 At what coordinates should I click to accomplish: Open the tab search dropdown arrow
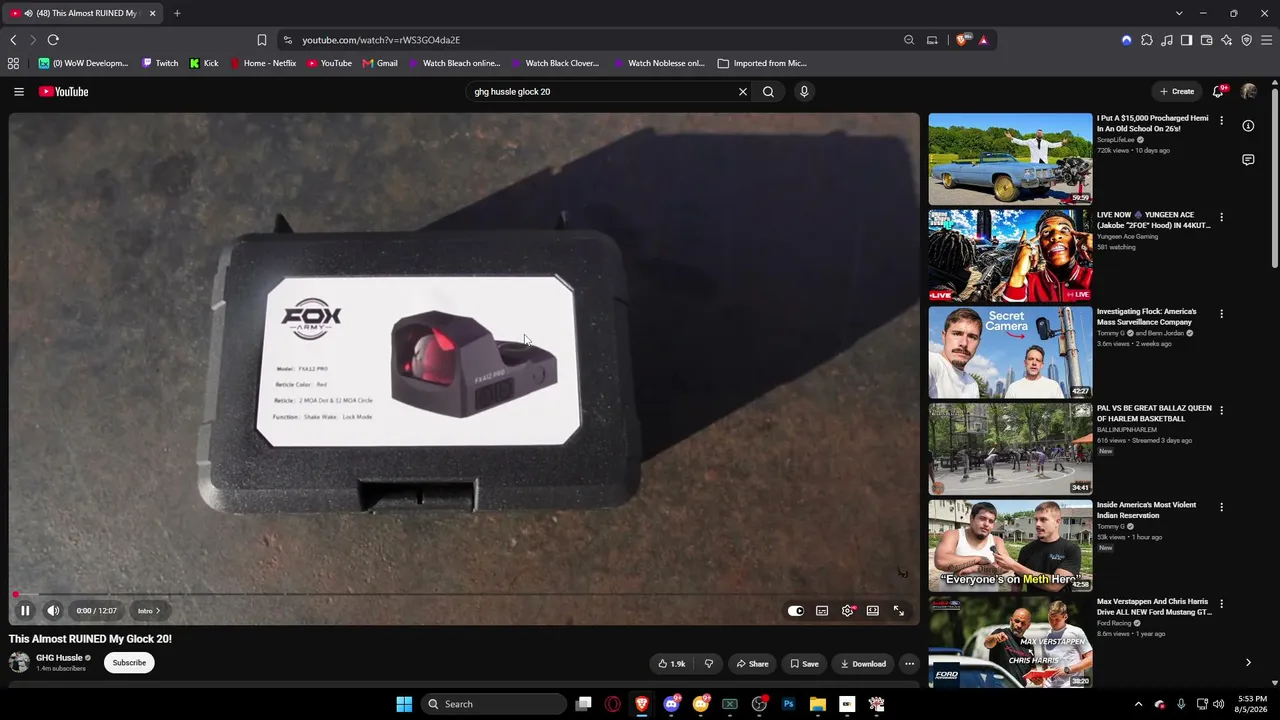(1179, 13)
